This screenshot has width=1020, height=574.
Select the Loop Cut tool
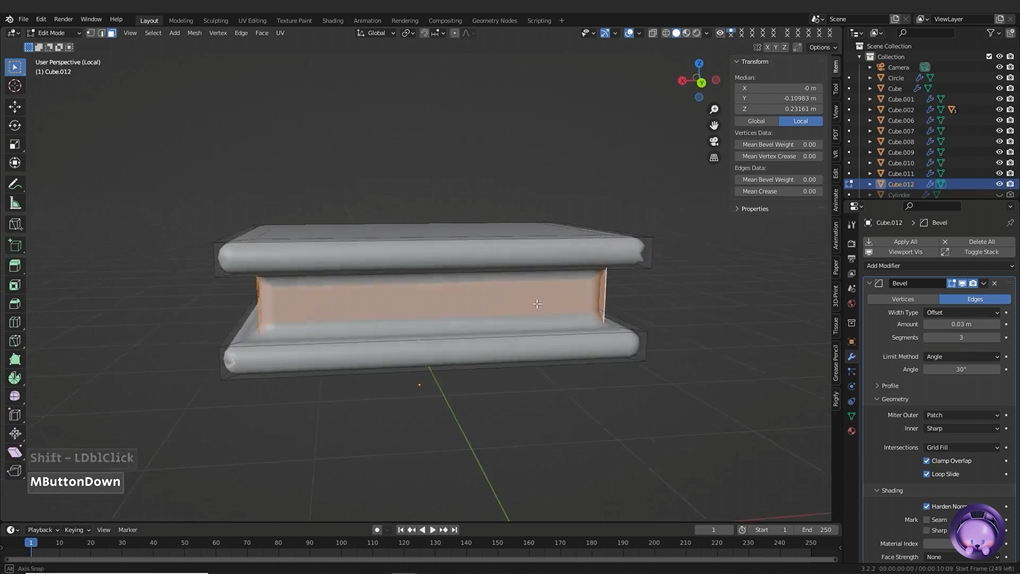click(x=15, y=322)
